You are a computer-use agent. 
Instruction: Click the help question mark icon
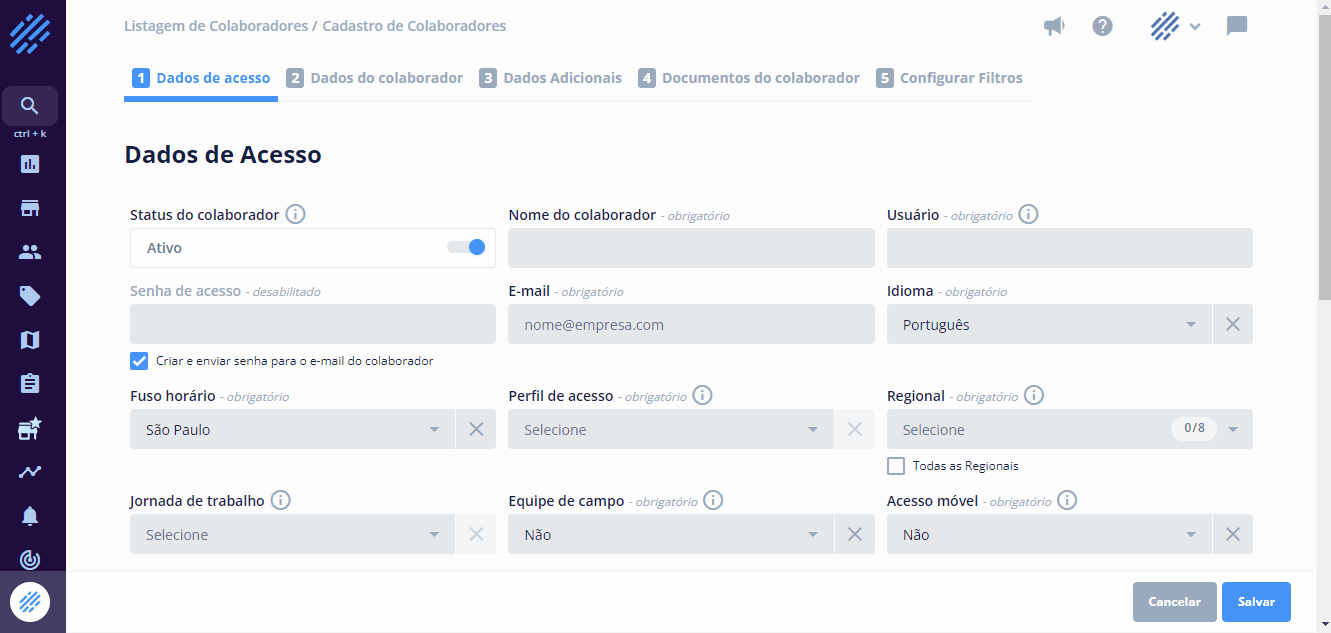pyautogui.click(x=1102, y=26)
